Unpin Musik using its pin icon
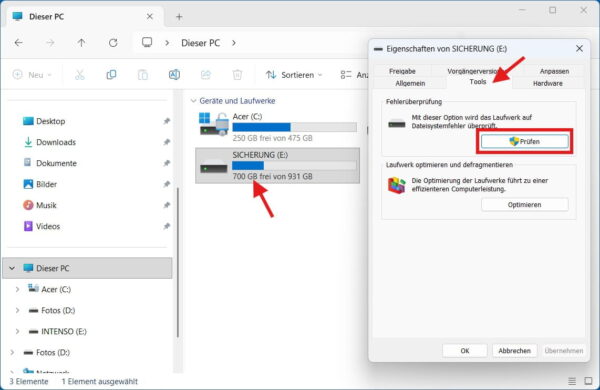Screen dimensions: 600x390 coord(166,205)
